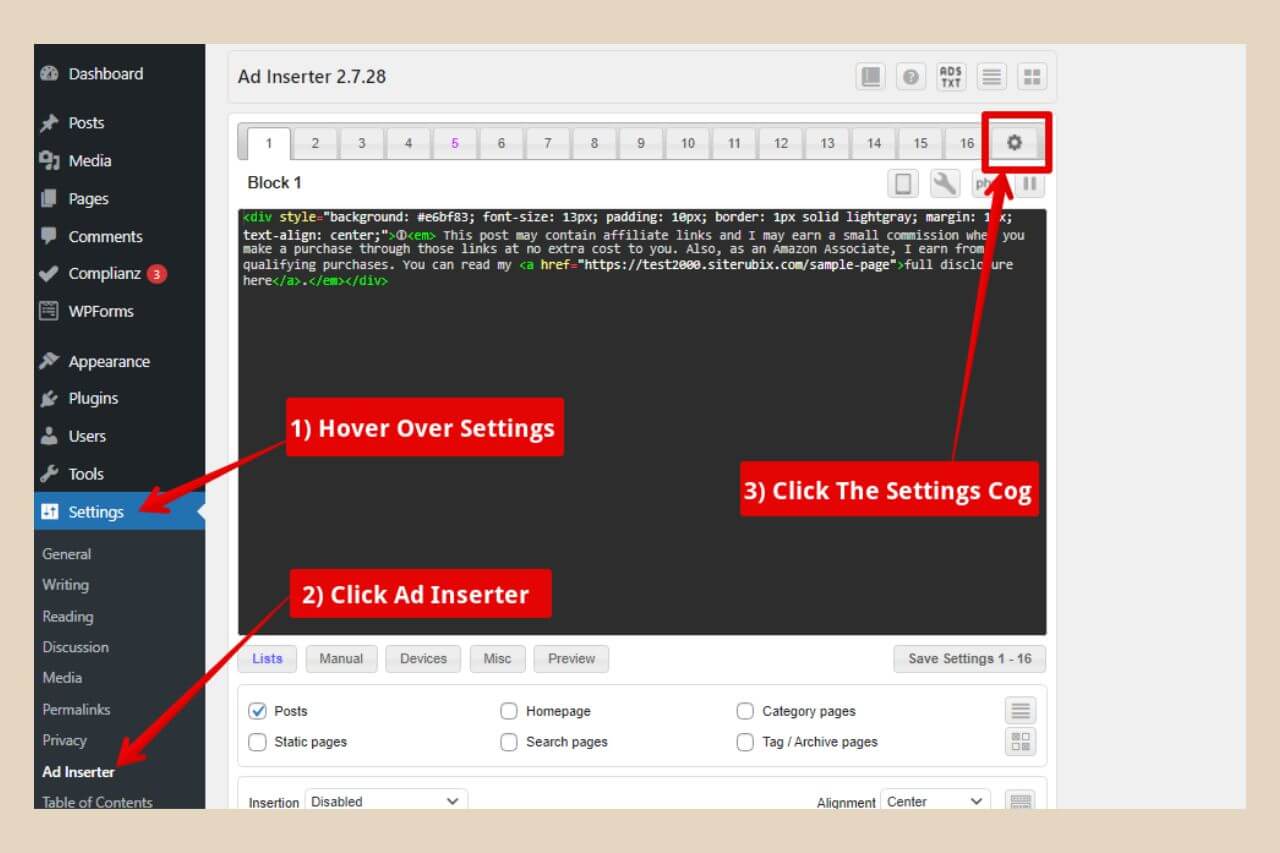Open Table of Contents submenu

(97, 802)
